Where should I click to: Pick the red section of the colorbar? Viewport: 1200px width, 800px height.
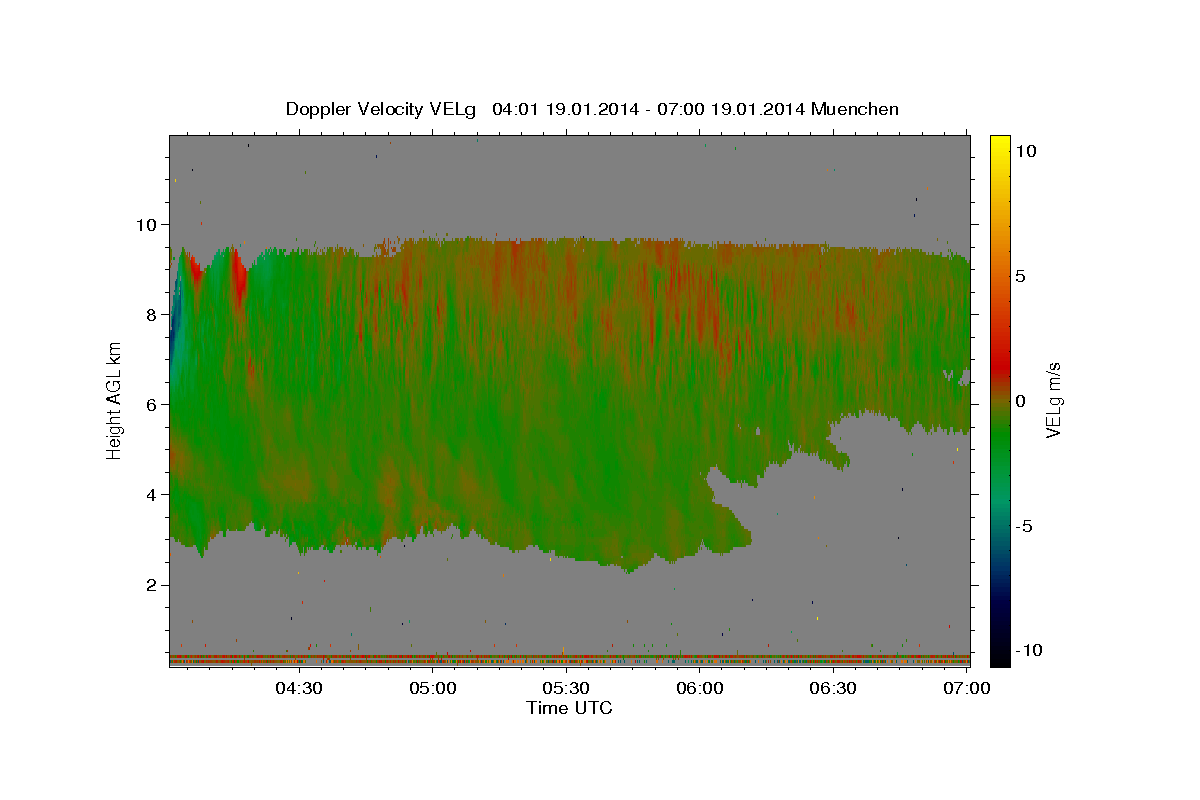click(x=1000, y=365)
